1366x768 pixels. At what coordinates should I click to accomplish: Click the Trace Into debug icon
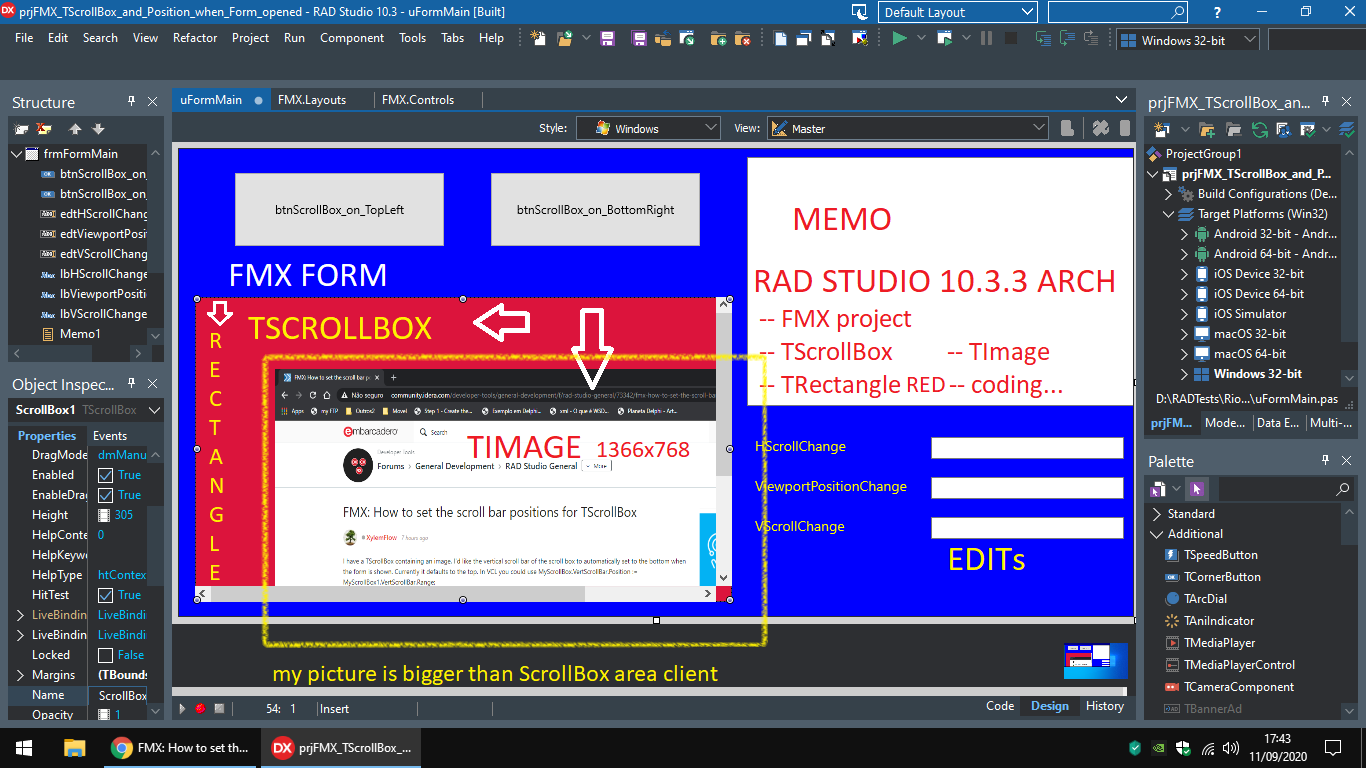point(1044,38)
